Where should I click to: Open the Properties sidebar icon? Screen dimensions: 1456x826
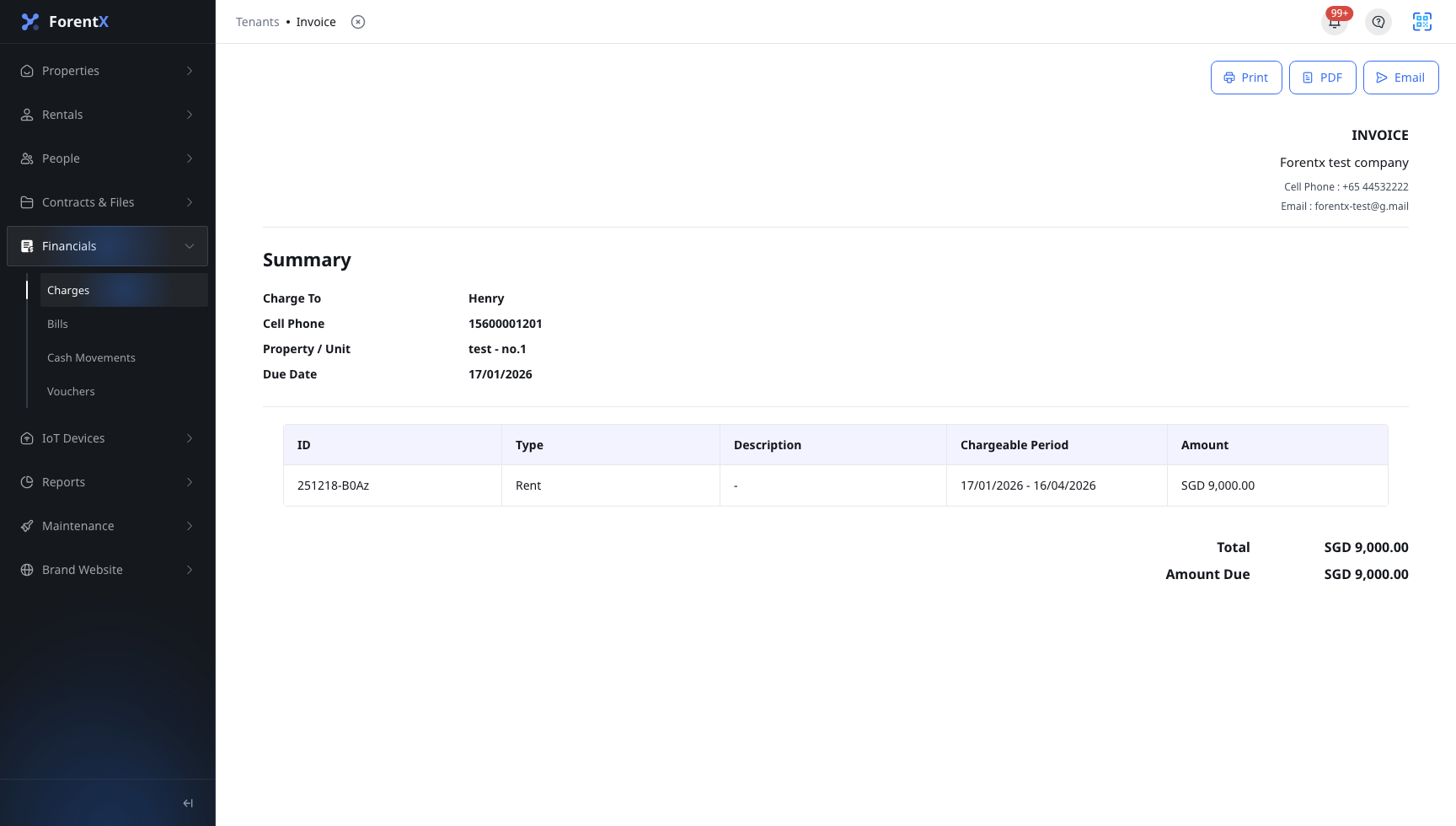[x=27, y=71]
